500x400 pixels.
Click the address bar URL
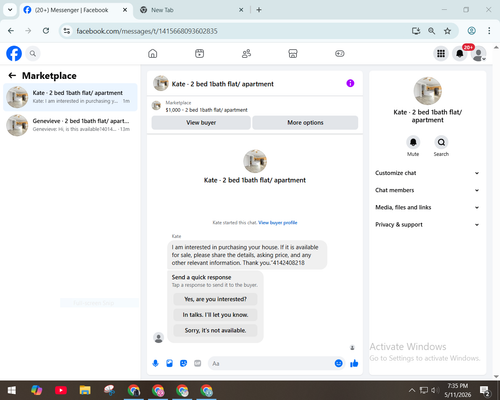click(147, 31)
